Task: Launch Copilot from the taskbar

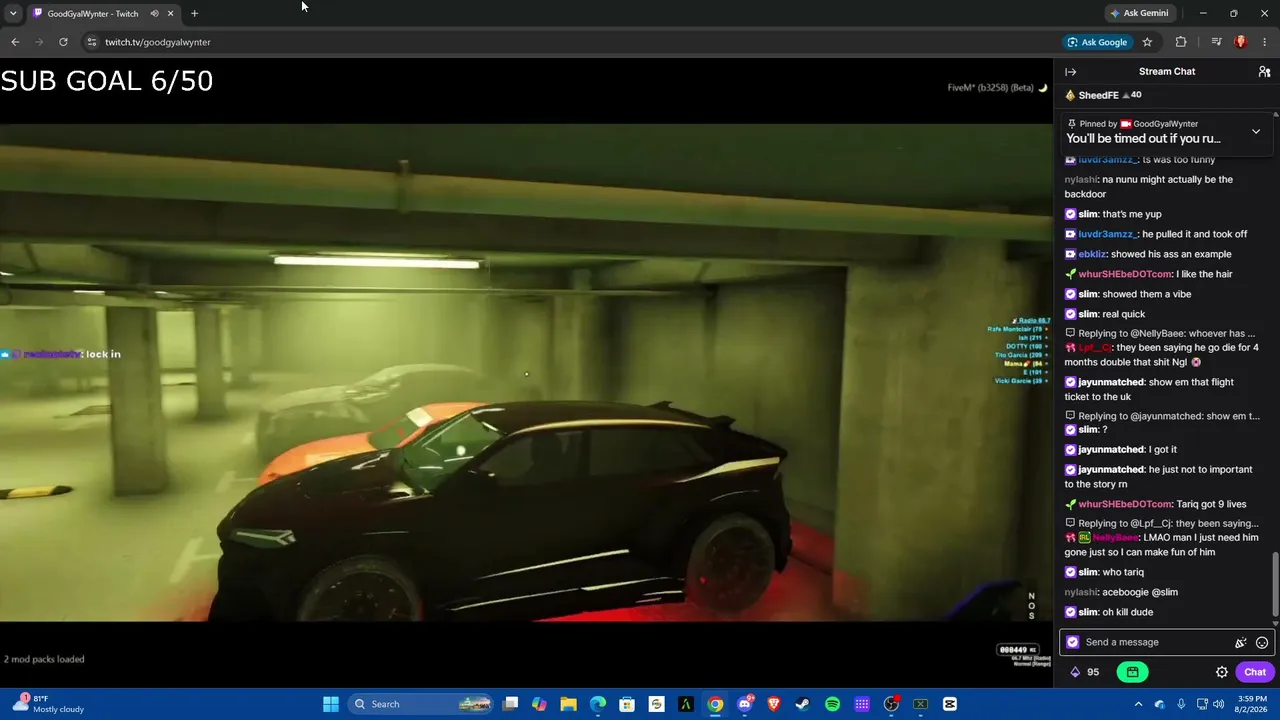Action: [539, 704]
